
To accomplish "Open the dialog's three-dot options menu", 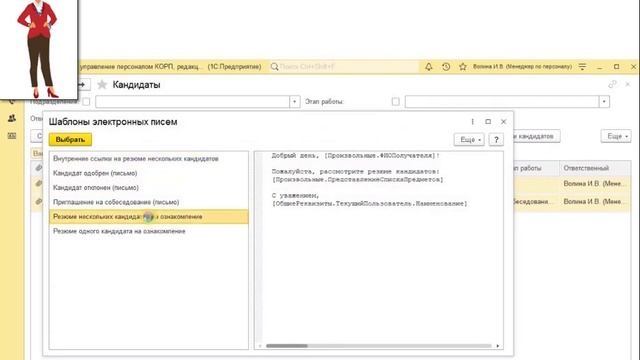I will [x=472, y=122].
